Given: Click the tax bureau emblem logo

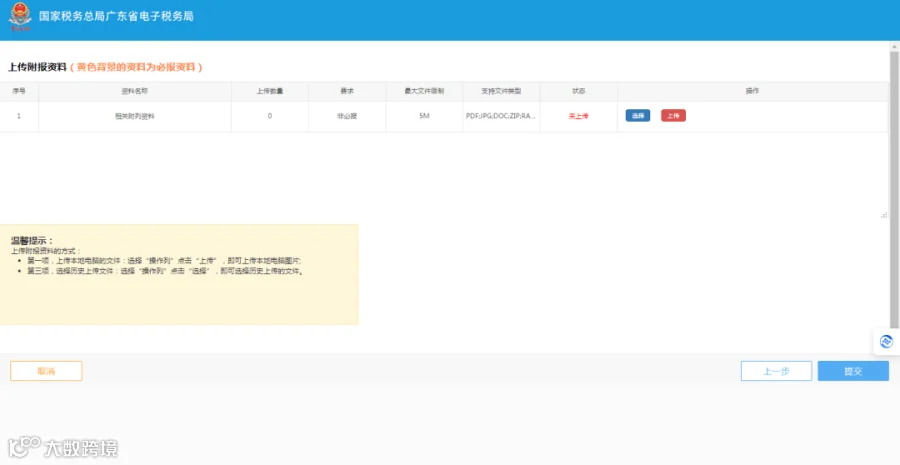Looking at the screenshot, I should tap(20, 17).
